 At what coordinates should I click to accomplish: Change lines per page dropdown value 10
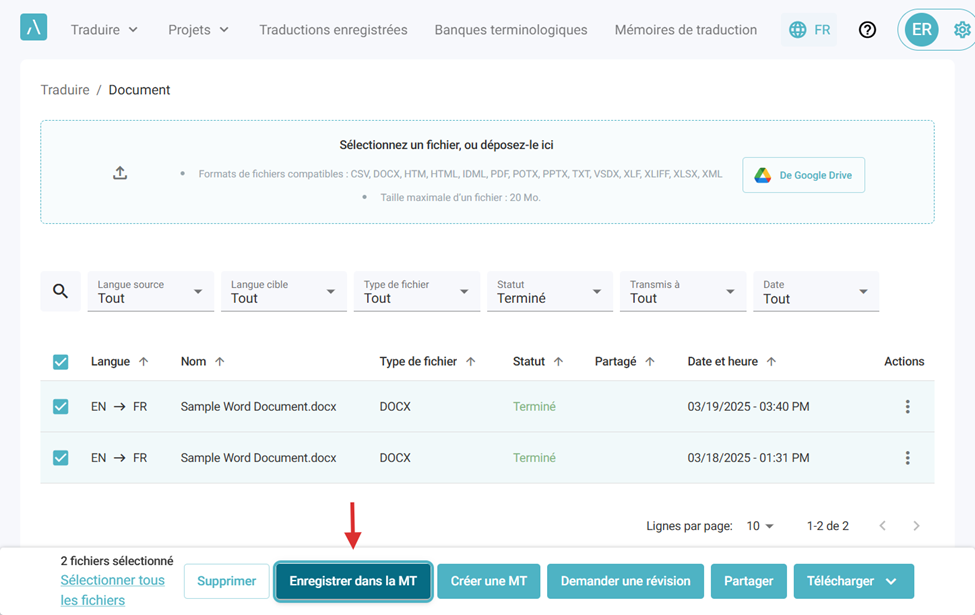pyautogui.click(x=759, y=526)
